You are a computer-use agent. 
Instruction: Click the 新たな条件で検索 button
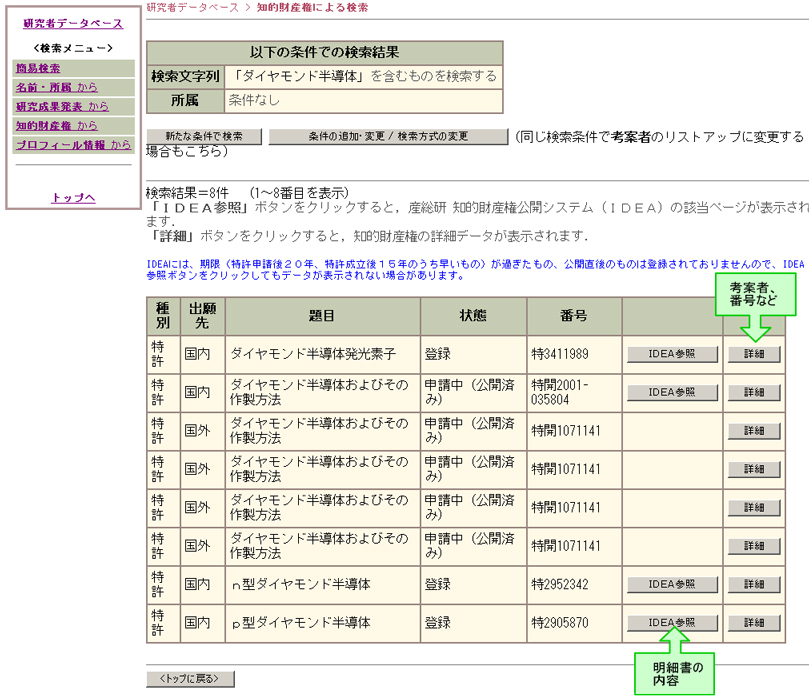click(x=204, y=136)
